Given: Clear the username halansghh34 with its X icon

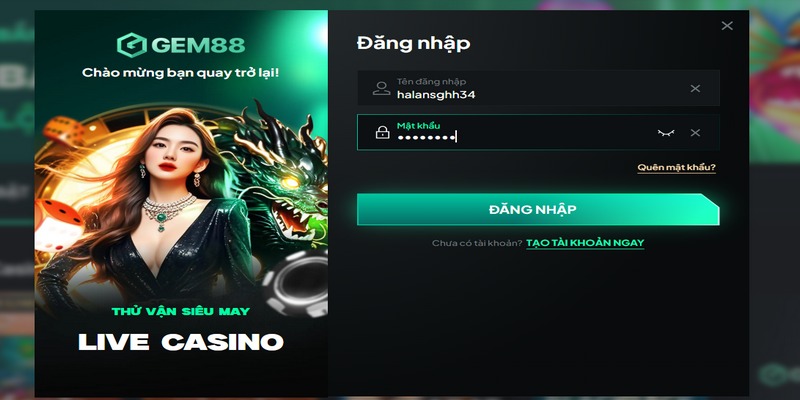Looking at the screenshot, I should (x=695, y=88).
